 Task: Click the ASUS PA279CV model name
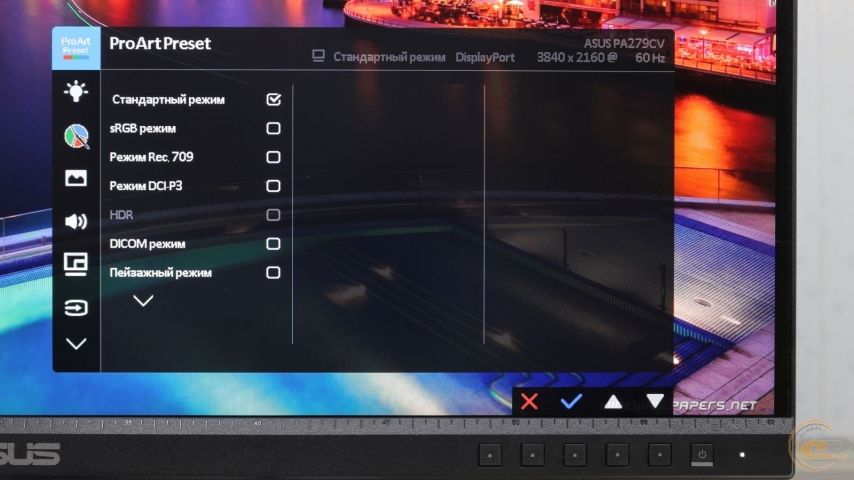tap(625, 43)
